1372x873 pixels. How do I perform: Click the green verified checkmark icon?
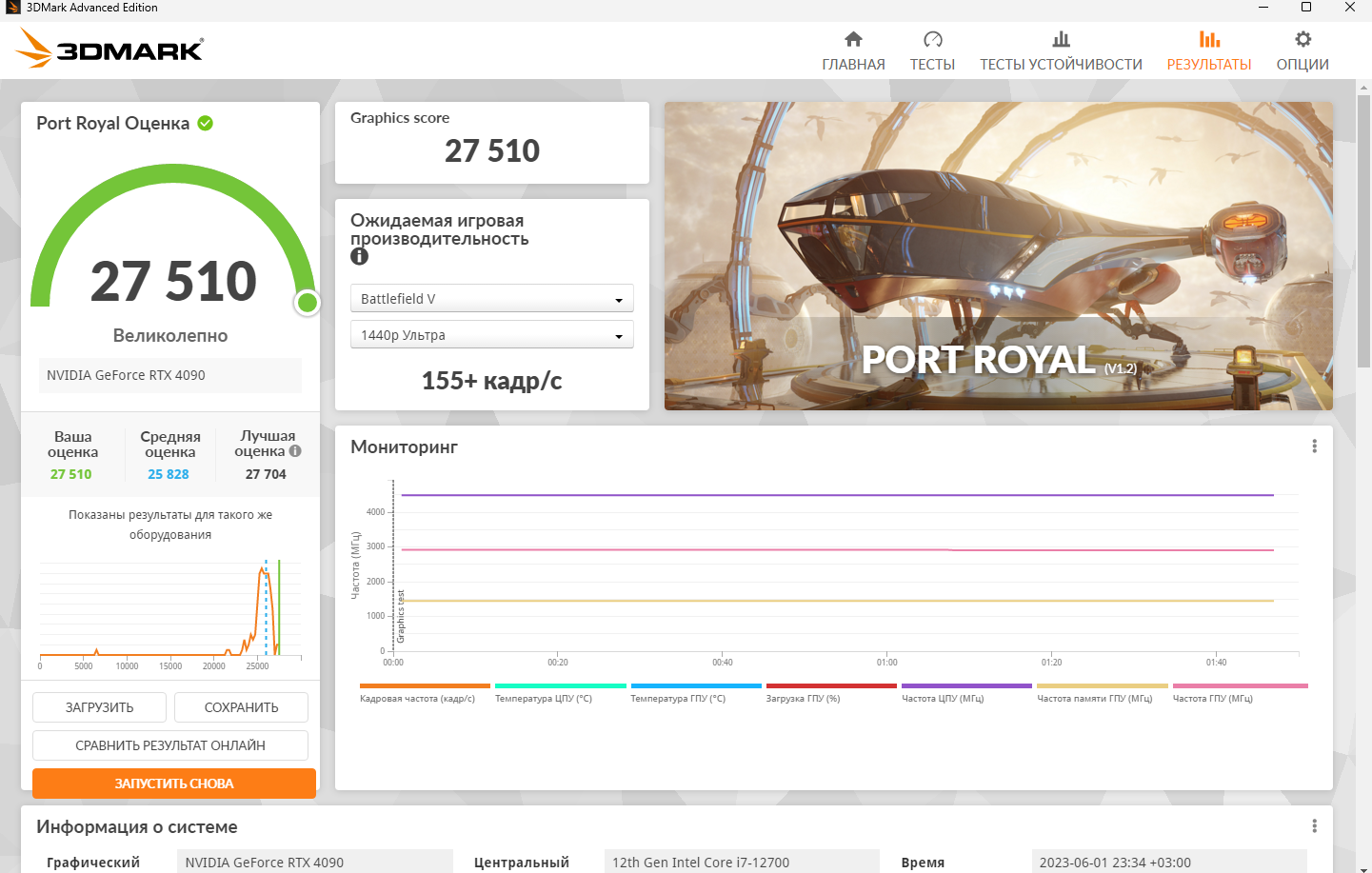[x=205, y=123]
